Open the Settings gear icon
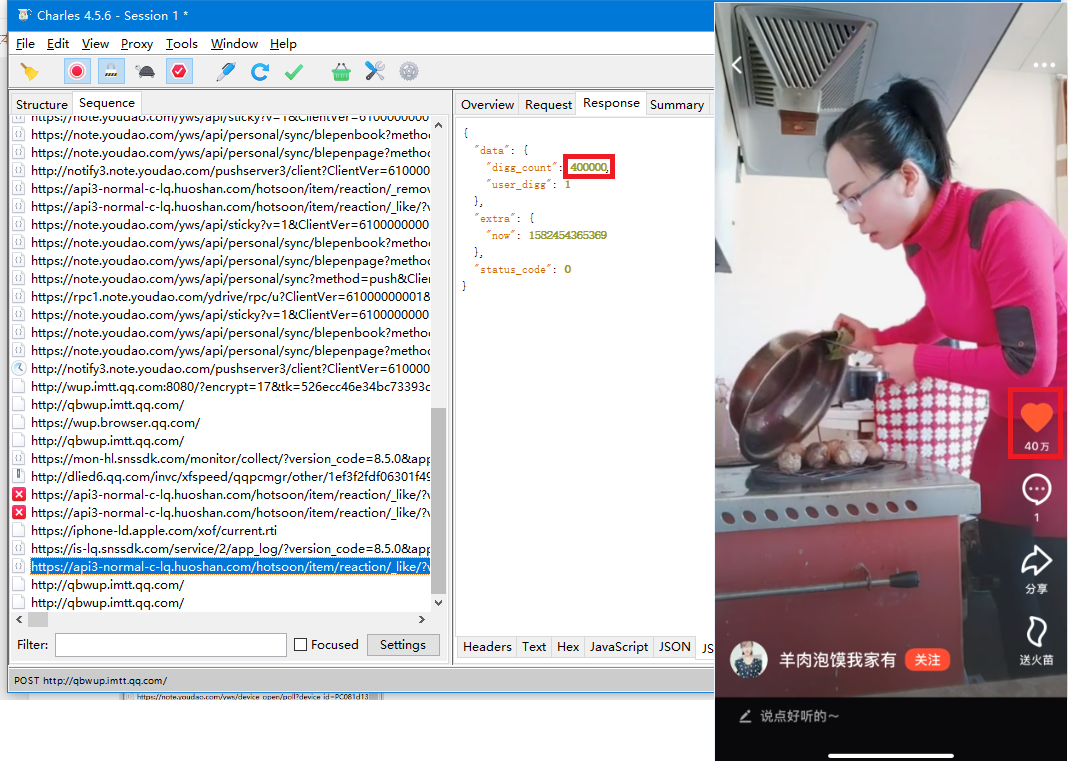This screenshot has height=761, width=1068. (x=409, y=72)
